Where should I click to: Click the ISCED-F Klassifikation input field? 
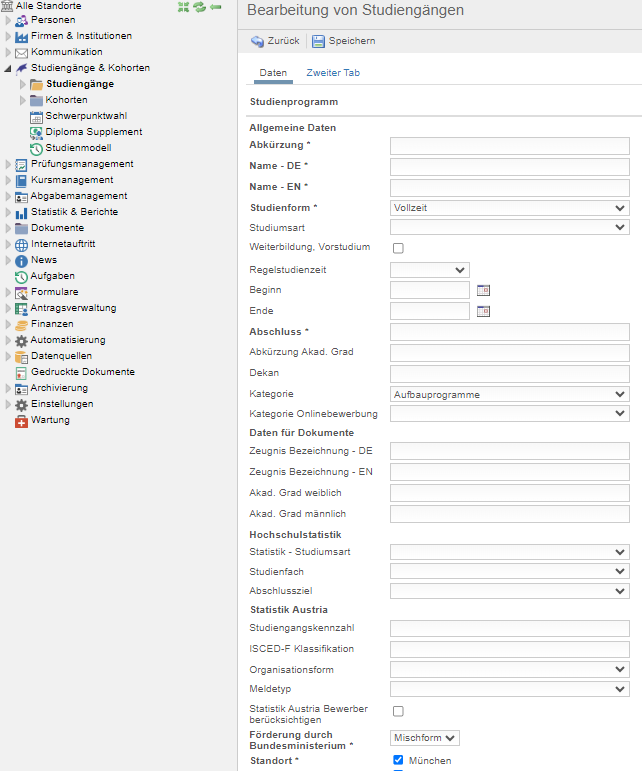[x=510, y=649]
